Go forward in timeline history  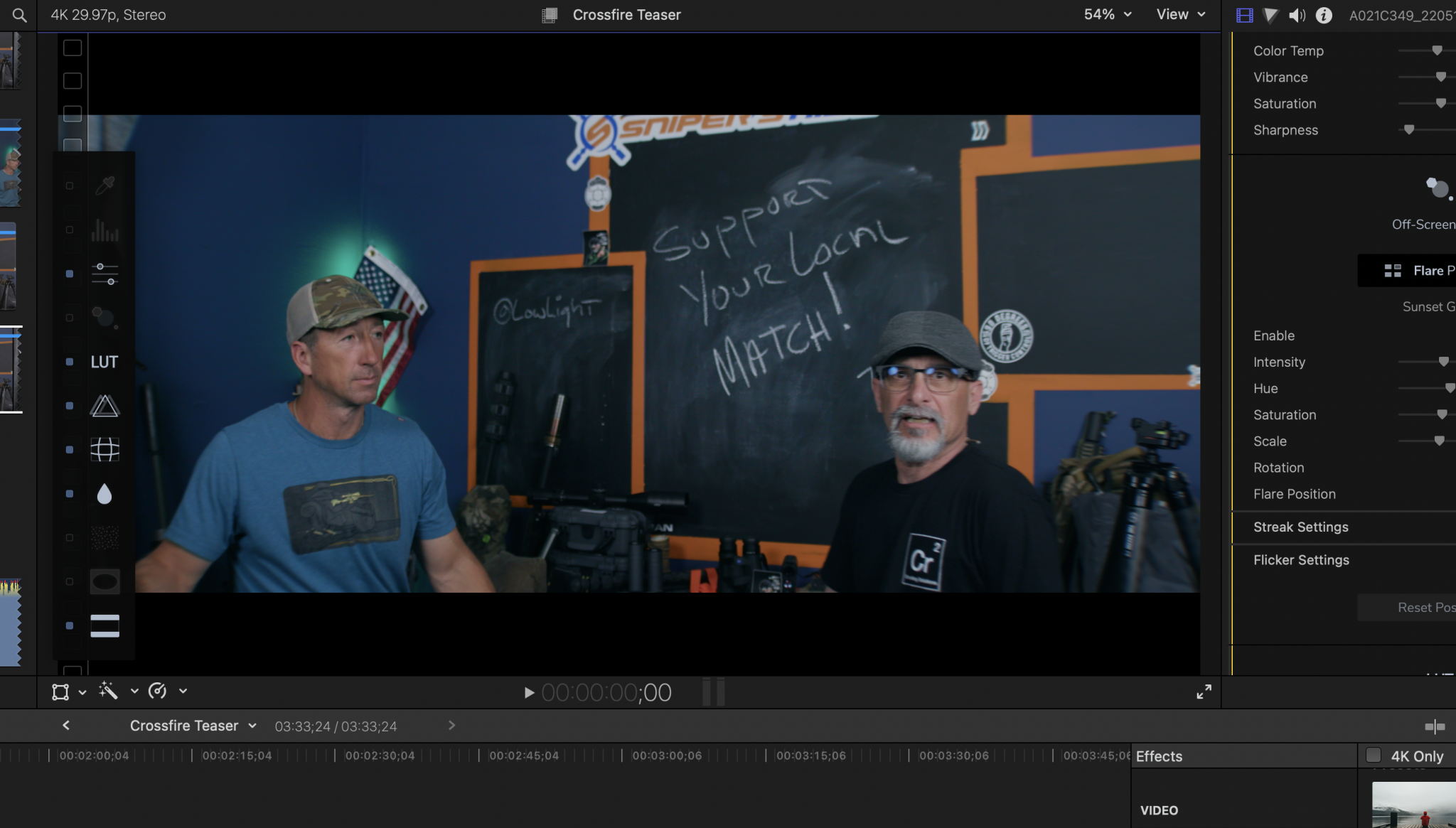click(451, 726)
